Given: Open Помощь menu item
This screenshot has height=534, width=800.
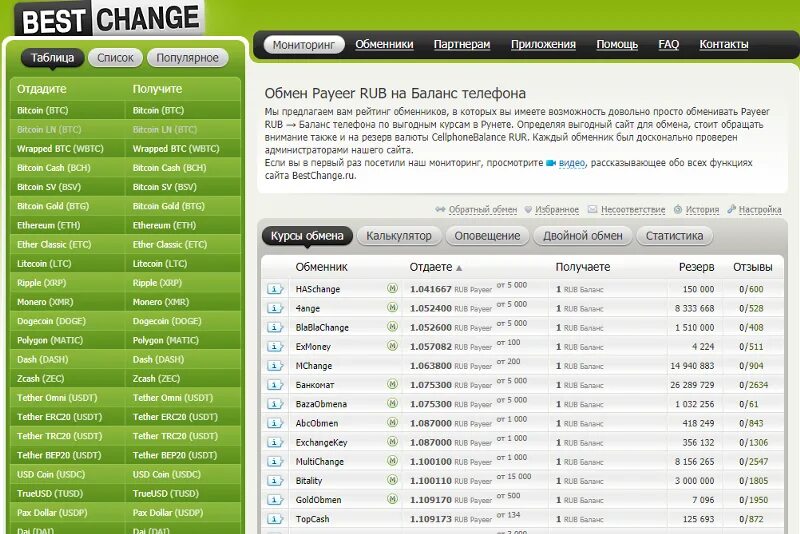Looking at the screenshot, I should click(x=617, y=44).
